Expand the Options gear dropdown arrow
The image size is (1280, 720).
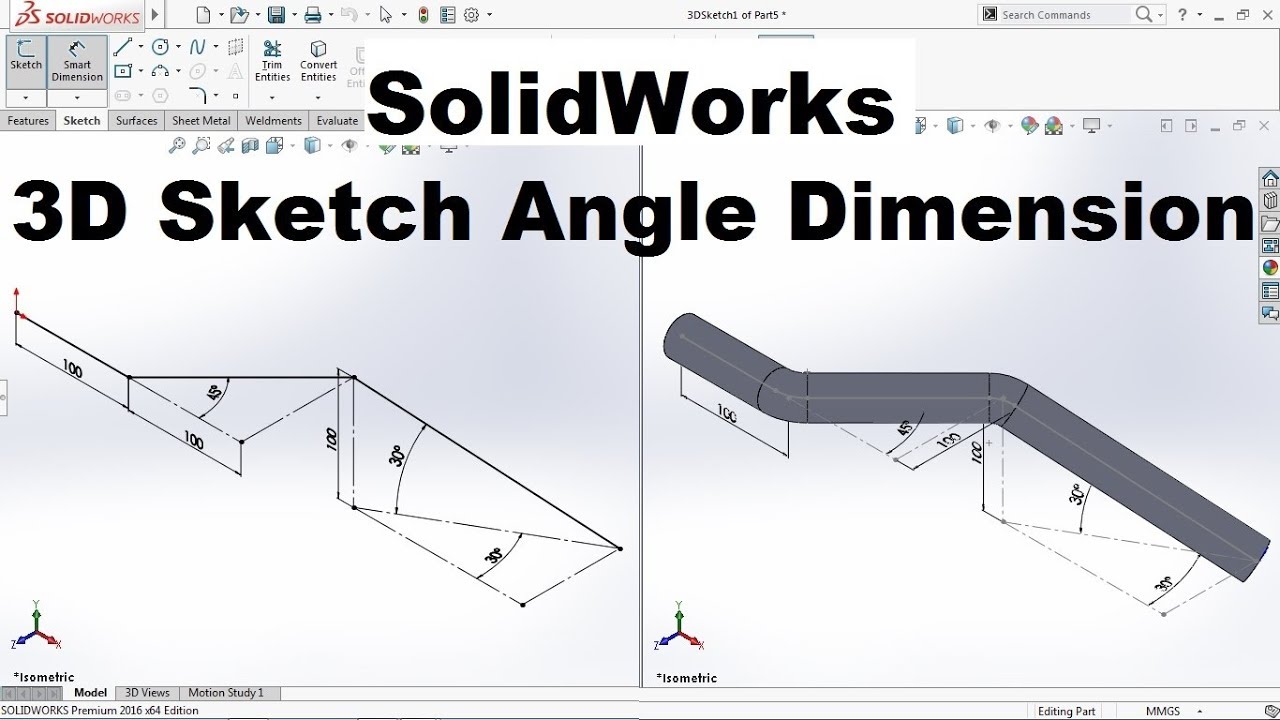[x=489, y=15]
